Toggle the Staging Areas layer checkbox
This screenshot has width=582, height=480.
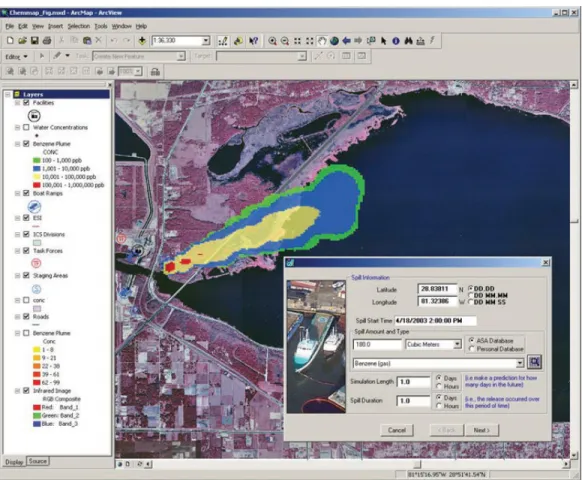26,275
